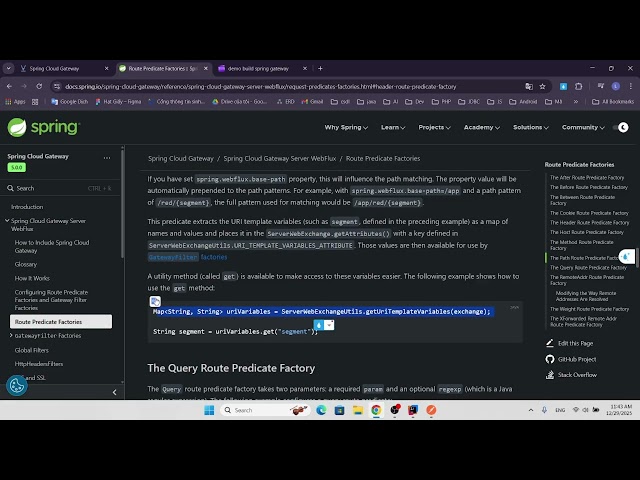Open the cookie preferences icon

17,385
